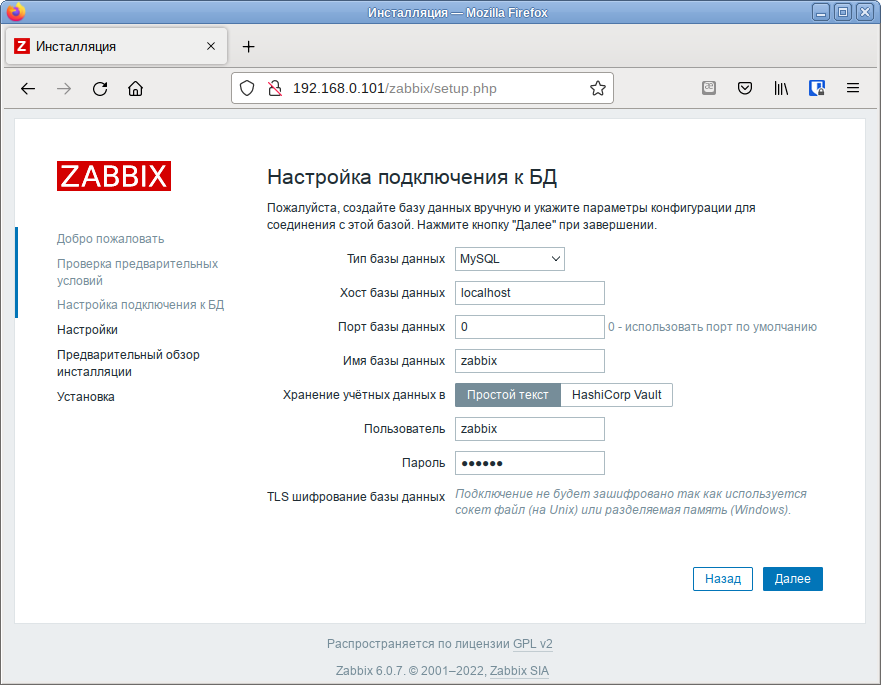Focus the Имя базы данных field
This screenshot has width=881, height=685.
pos(530,361)
